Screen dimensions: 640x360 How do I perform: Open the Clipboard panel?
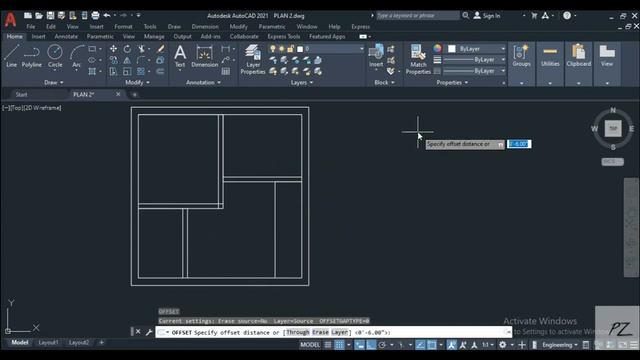(578, 56)
